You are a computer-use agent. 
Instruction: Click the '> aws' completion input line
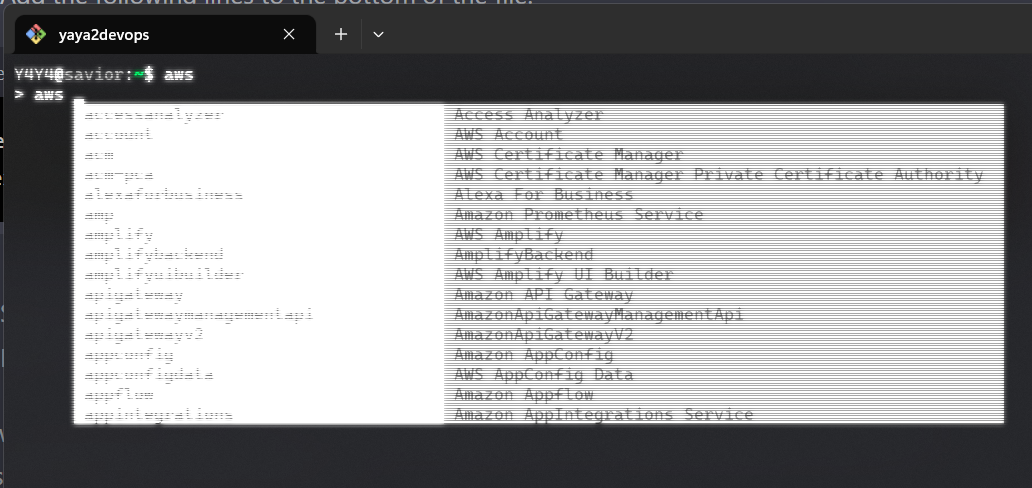point(40,95)
